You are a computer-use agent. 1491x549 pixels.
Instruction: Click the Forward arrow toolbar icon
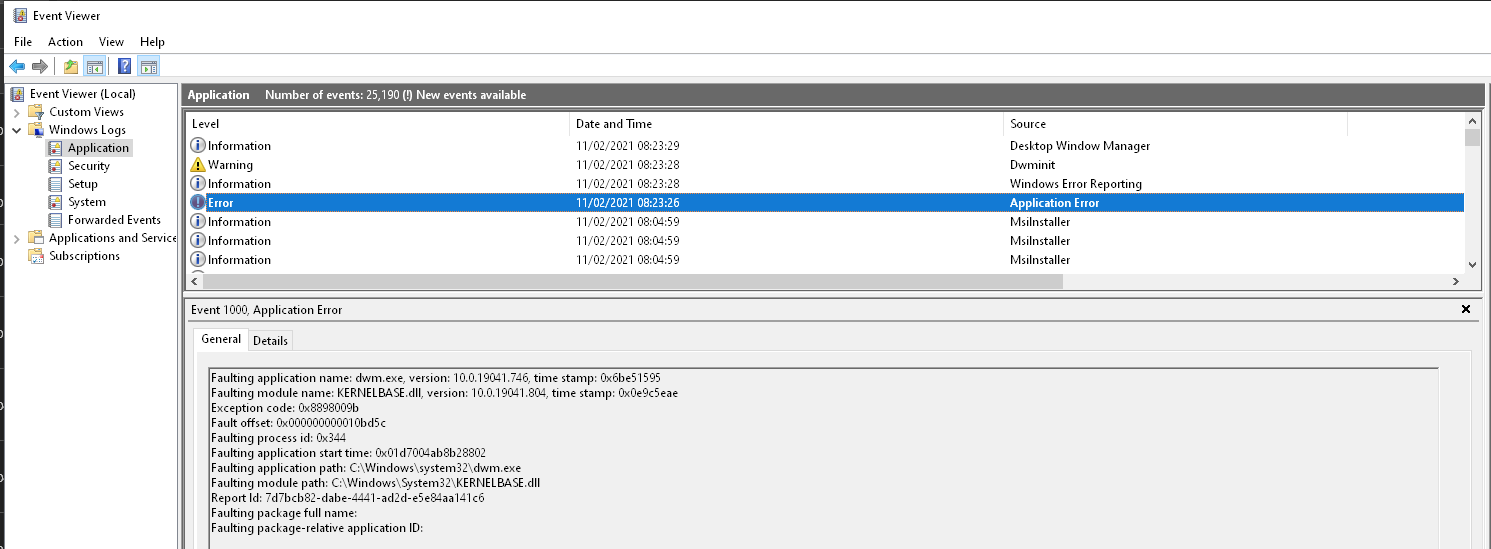pyautogui.click(x=40, y=67)
